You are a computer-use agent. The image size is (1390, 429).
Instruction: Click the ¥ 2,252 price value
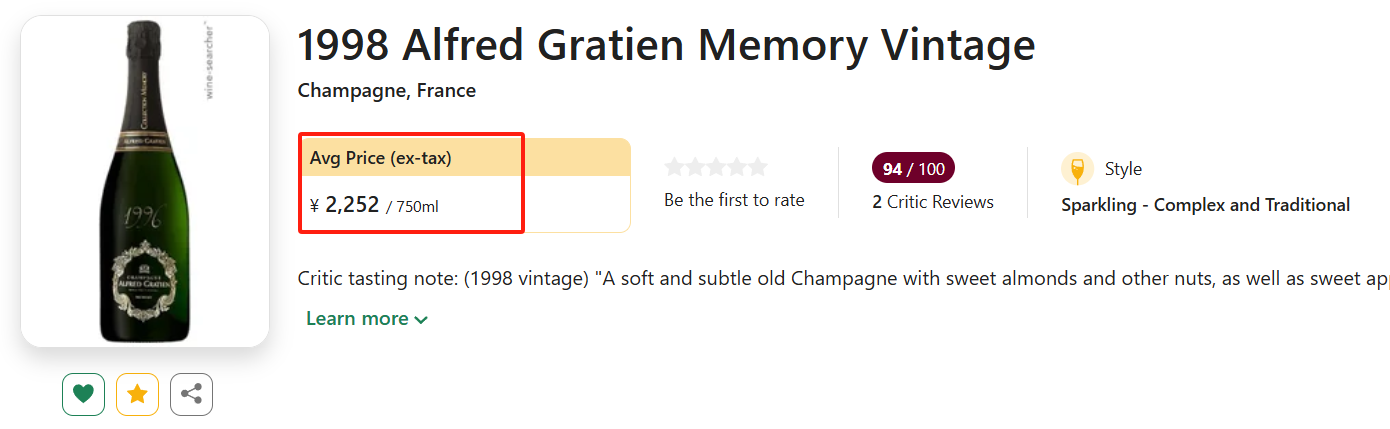pos(351,205)
